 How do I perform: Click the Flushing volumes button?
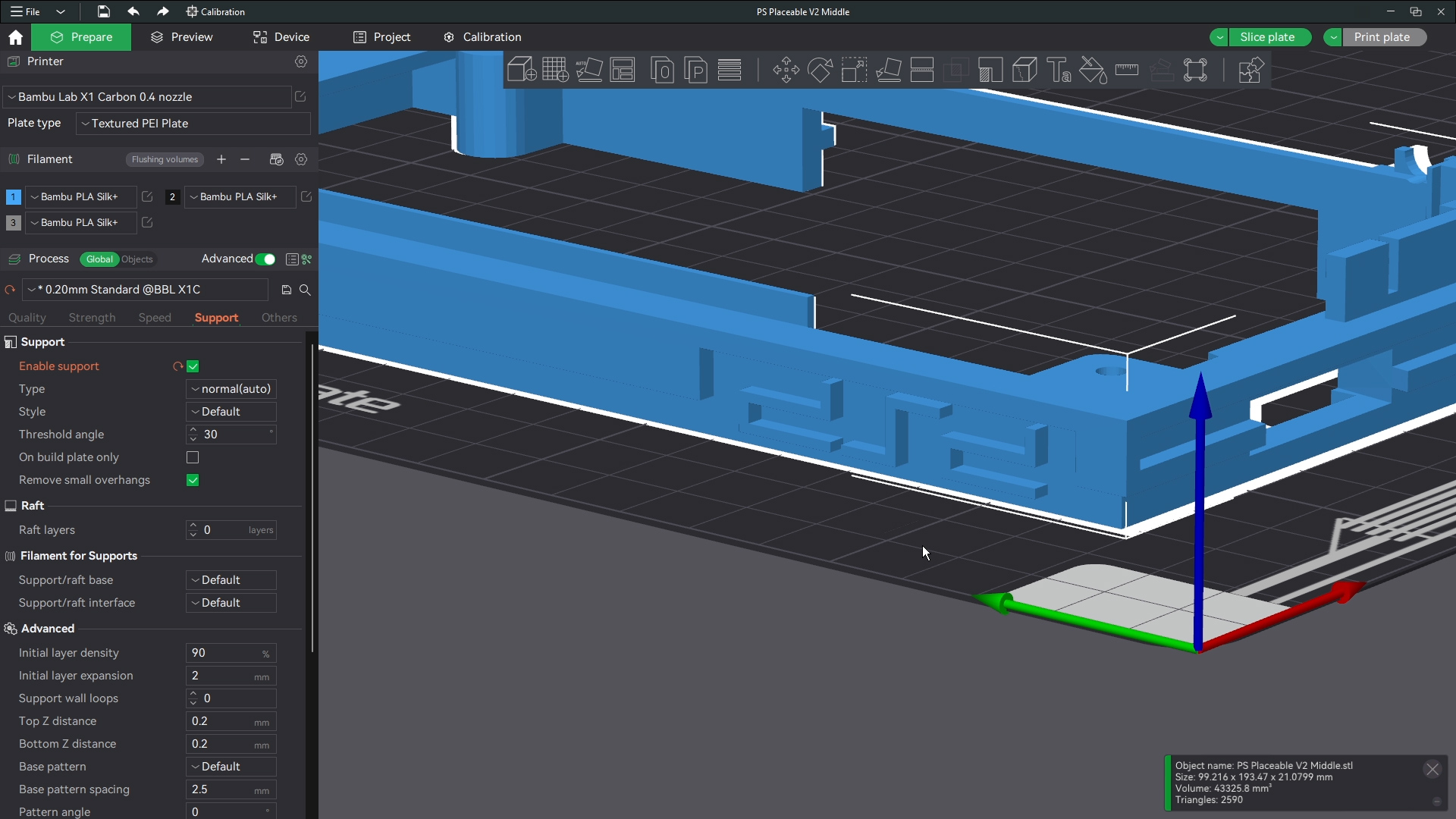click(x=165, y=160)
